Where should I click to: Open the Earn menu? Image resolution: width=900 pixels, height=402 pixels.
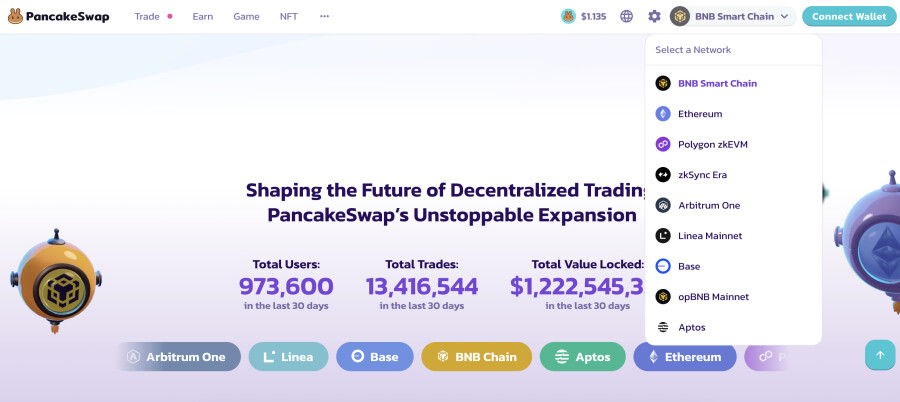point(203,16)
